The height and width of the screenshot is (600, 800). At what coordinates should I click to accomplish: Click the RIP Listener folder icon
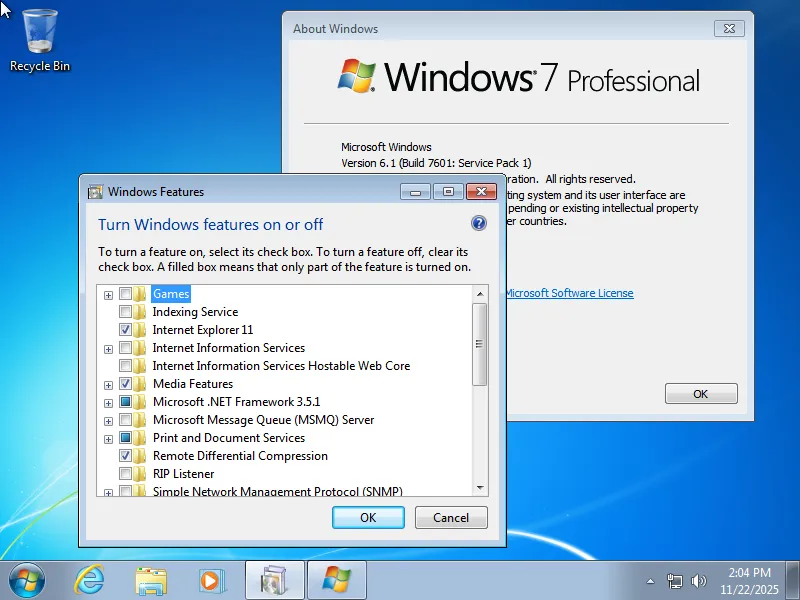(140, 473)
